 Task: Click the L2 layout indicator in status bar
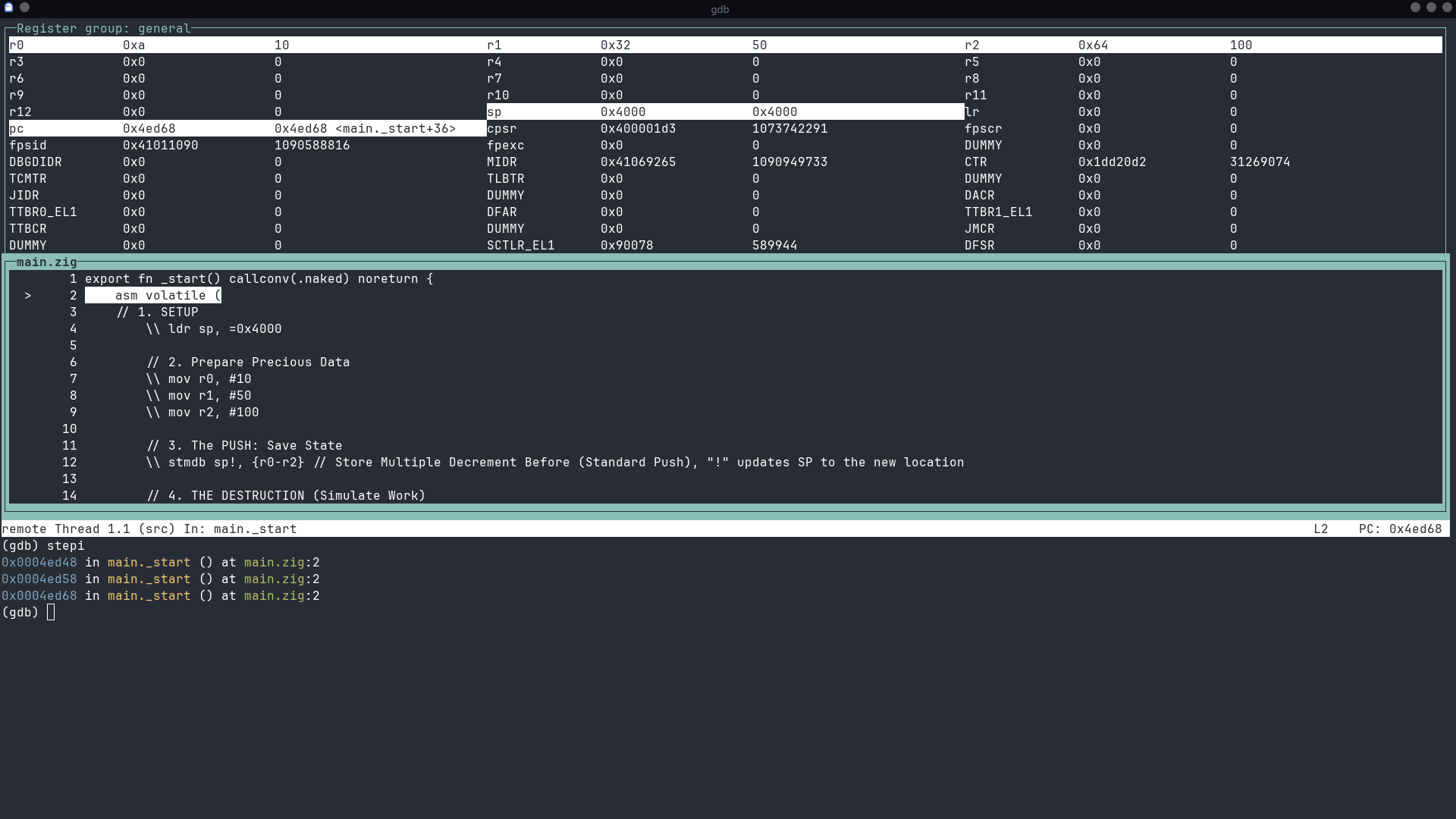click(x=1321, y=529)
